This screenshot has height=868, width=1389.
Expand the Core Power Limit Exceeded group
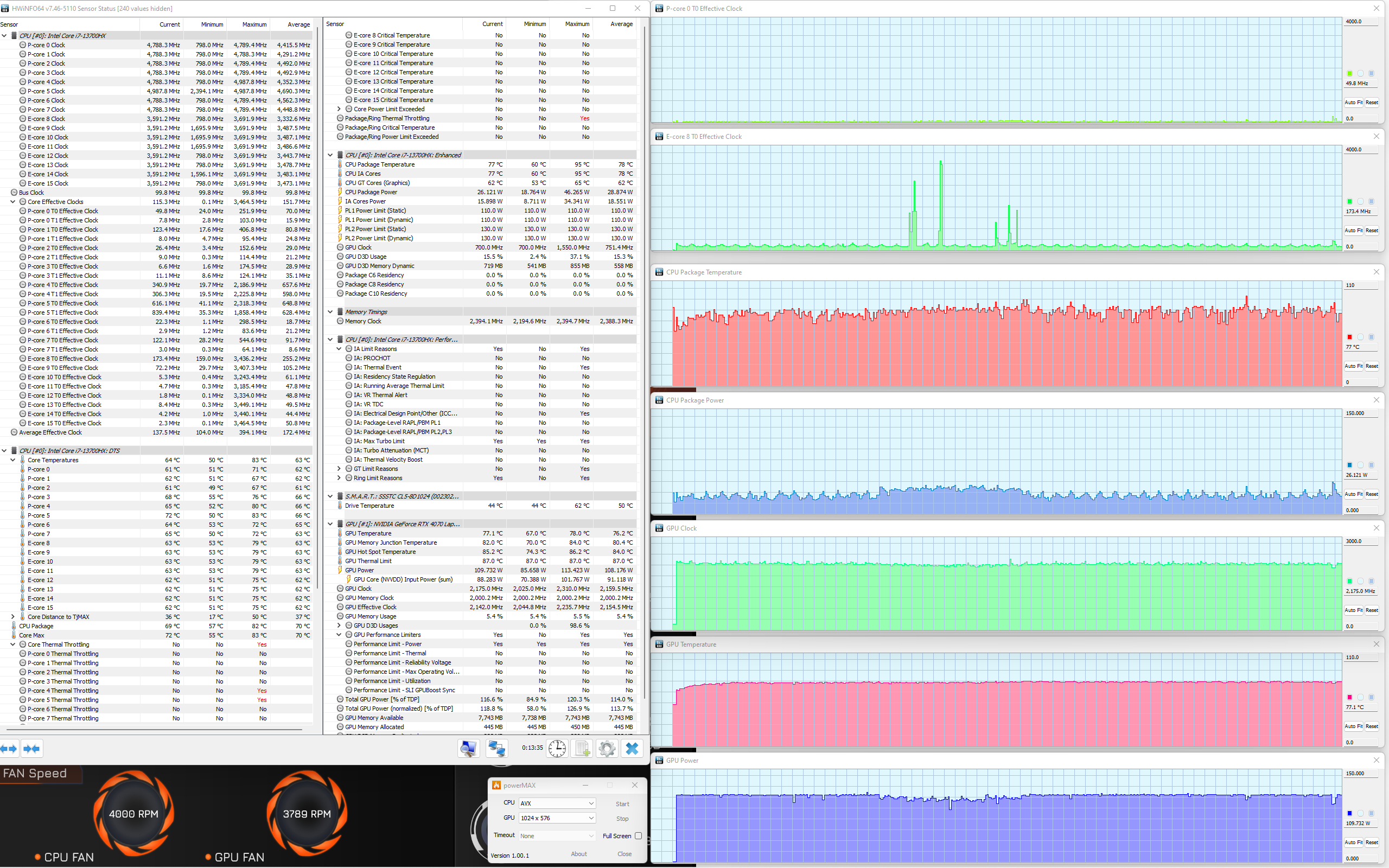click(339, 109)
